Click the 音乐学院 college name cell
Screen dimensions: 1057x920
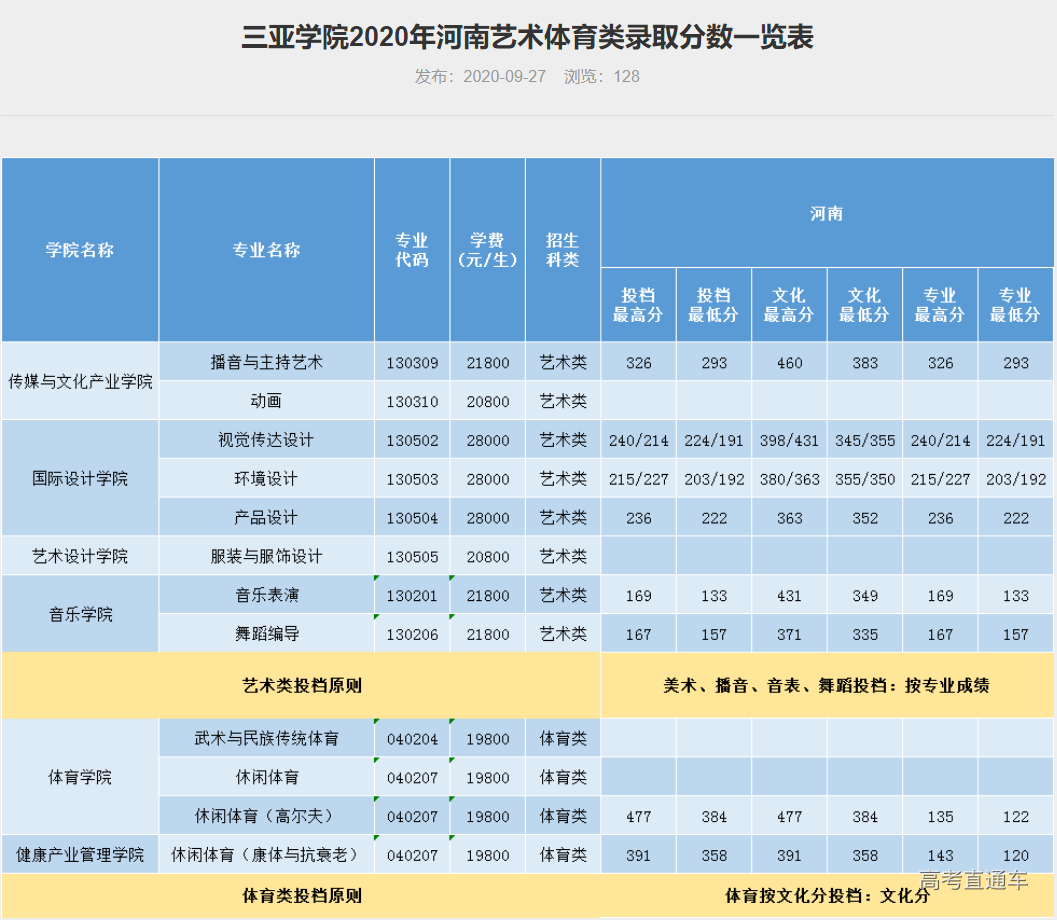[x=80, y=614]
